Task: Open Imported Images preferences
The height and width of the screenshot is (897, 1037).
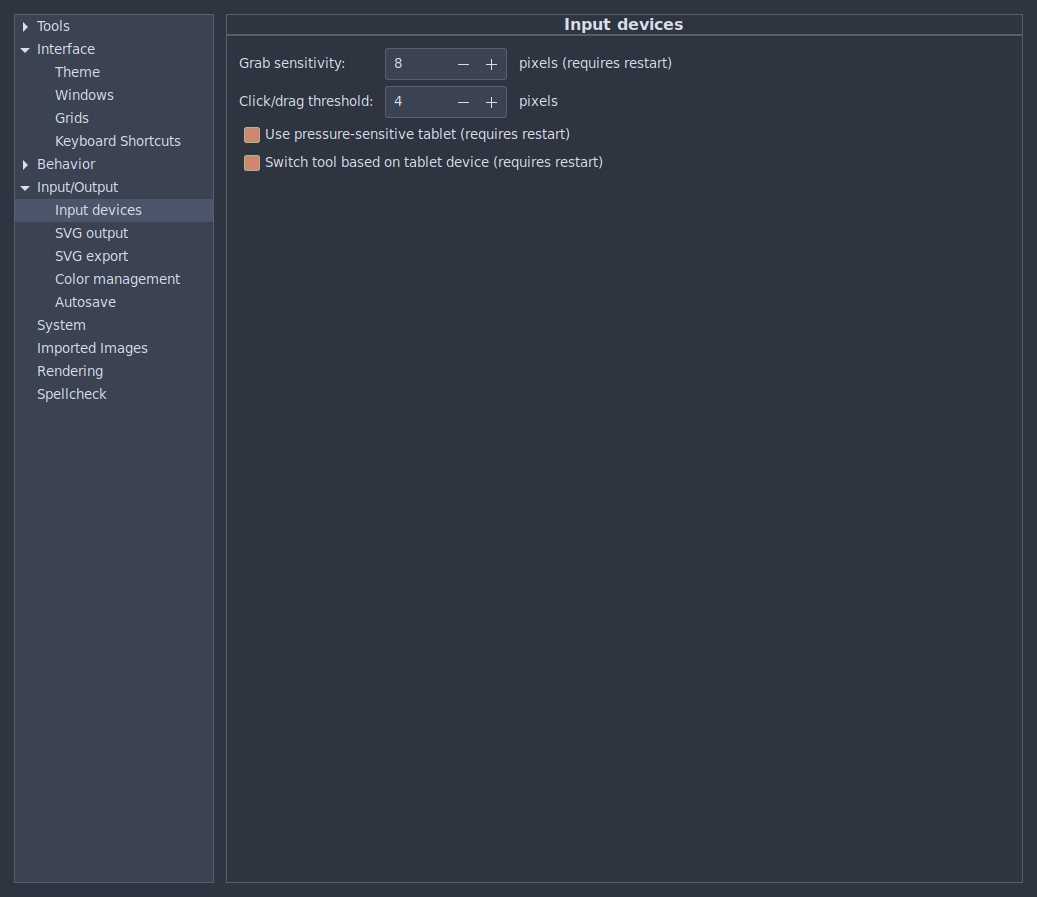Action: pos(92,348)
